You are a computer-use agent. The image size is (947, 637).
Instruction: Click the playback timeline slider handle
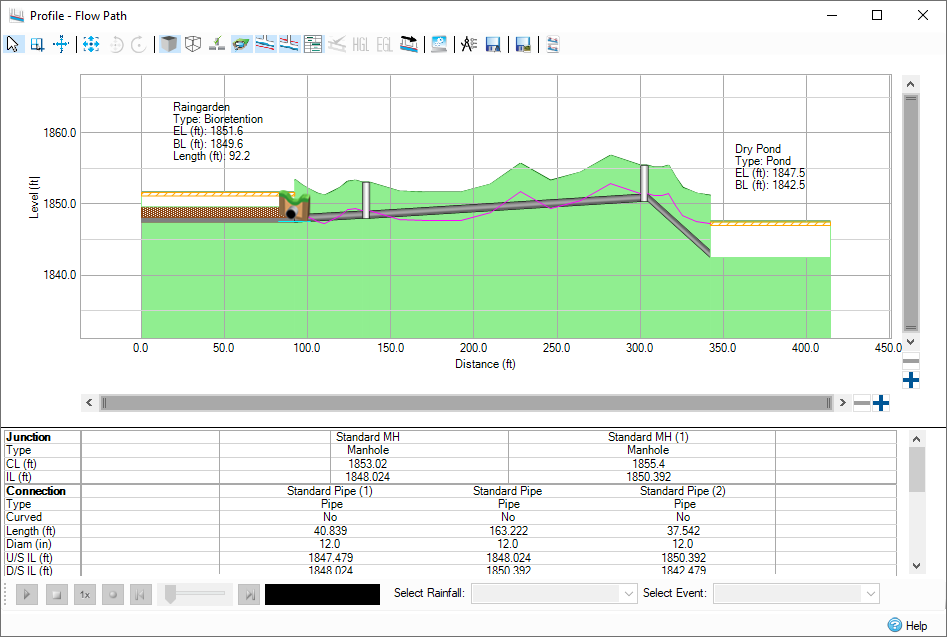point(170,594)
